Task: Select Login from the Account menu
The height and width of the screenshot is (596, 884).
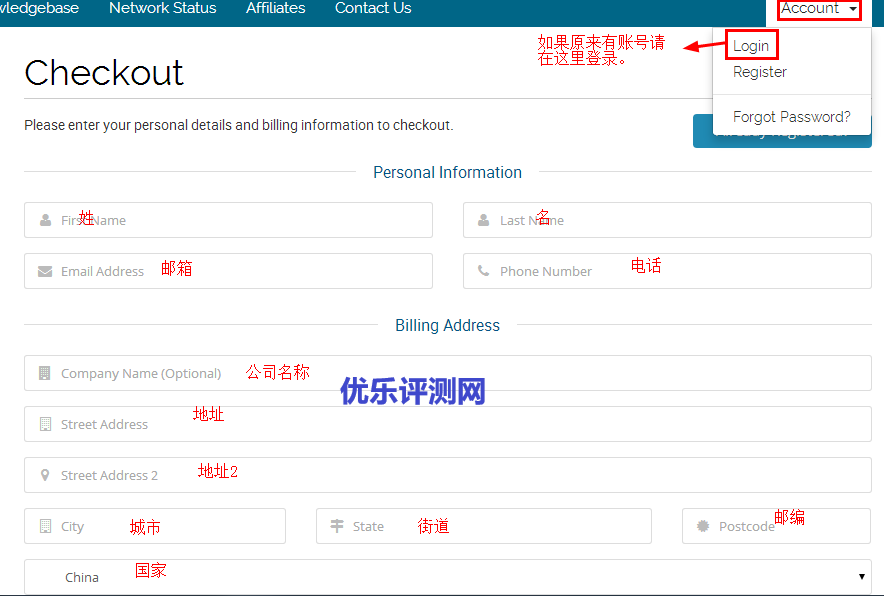Action: tap(751, 46)
